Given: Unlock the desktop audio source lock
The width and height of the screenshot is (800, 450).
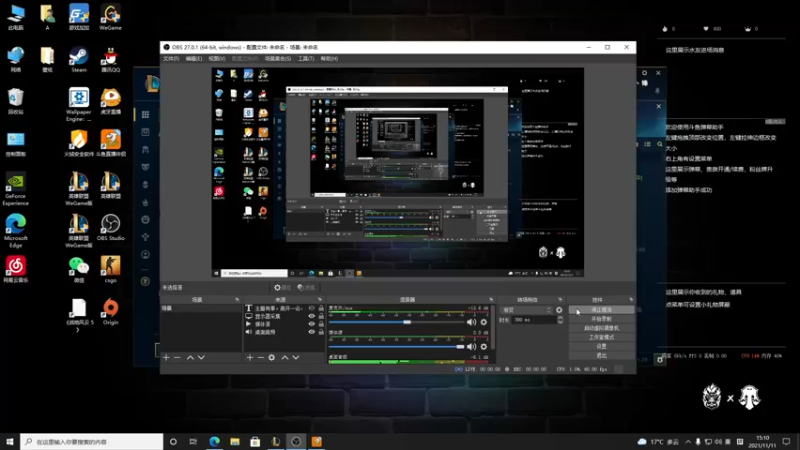Looking at the screenshot, I should click(x=321, y=332).
